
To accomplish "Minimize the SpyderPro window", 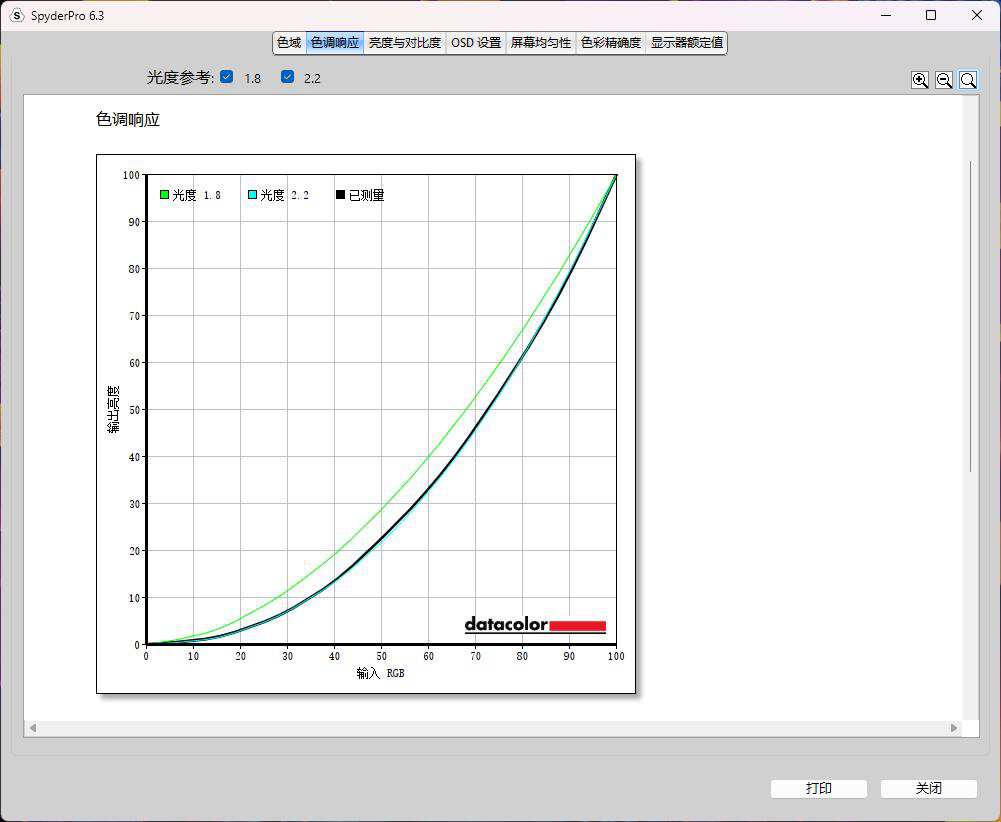I will pyautogui.click(x=885, y=15).
